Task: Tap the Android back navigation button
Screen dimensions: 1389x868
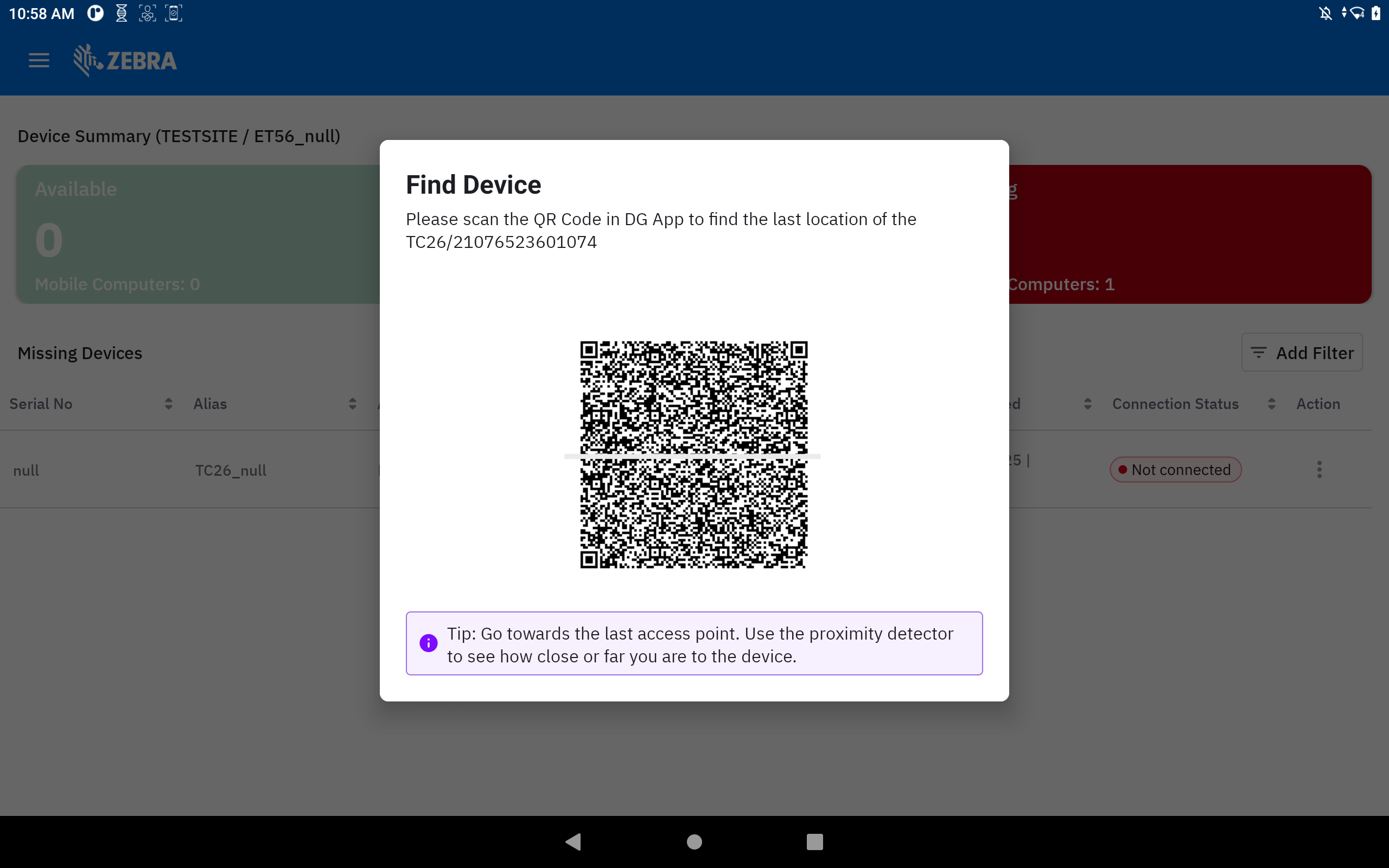Action: pyautogui.click(x=574, y=841)
